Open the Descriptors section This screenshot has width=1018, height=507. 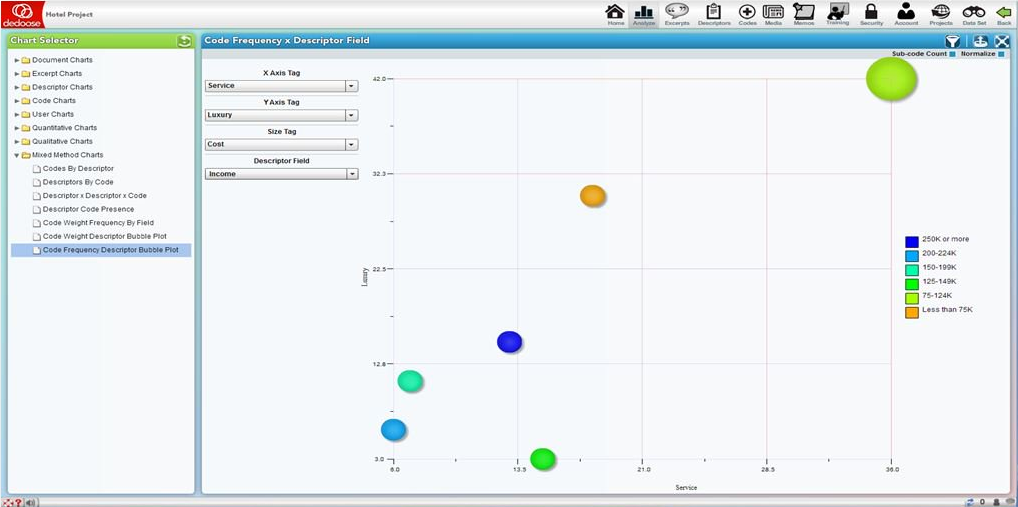point(714,14)
